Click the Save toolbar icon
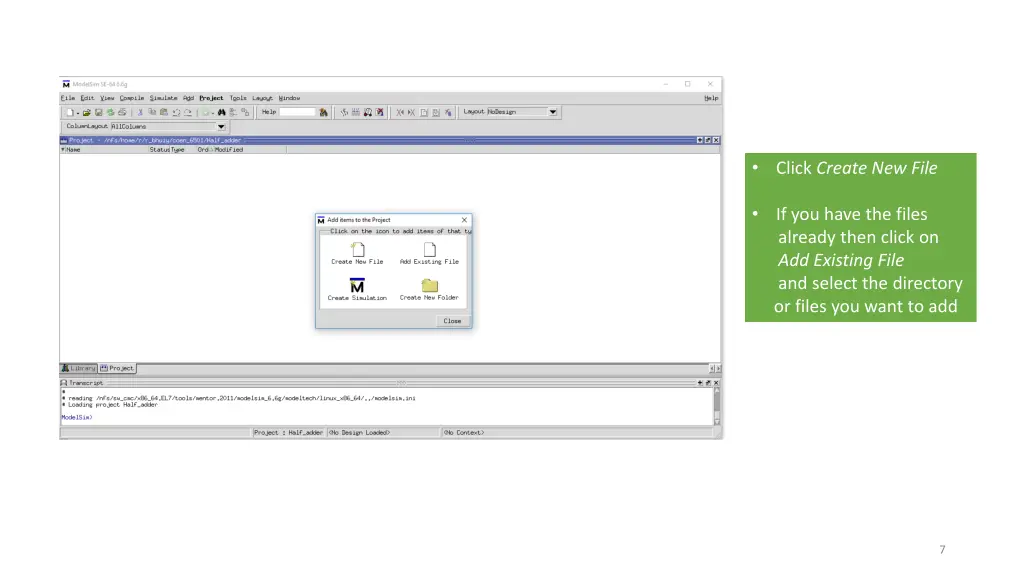The width and height of the screenshot is (1024, 576). point(99,112)
